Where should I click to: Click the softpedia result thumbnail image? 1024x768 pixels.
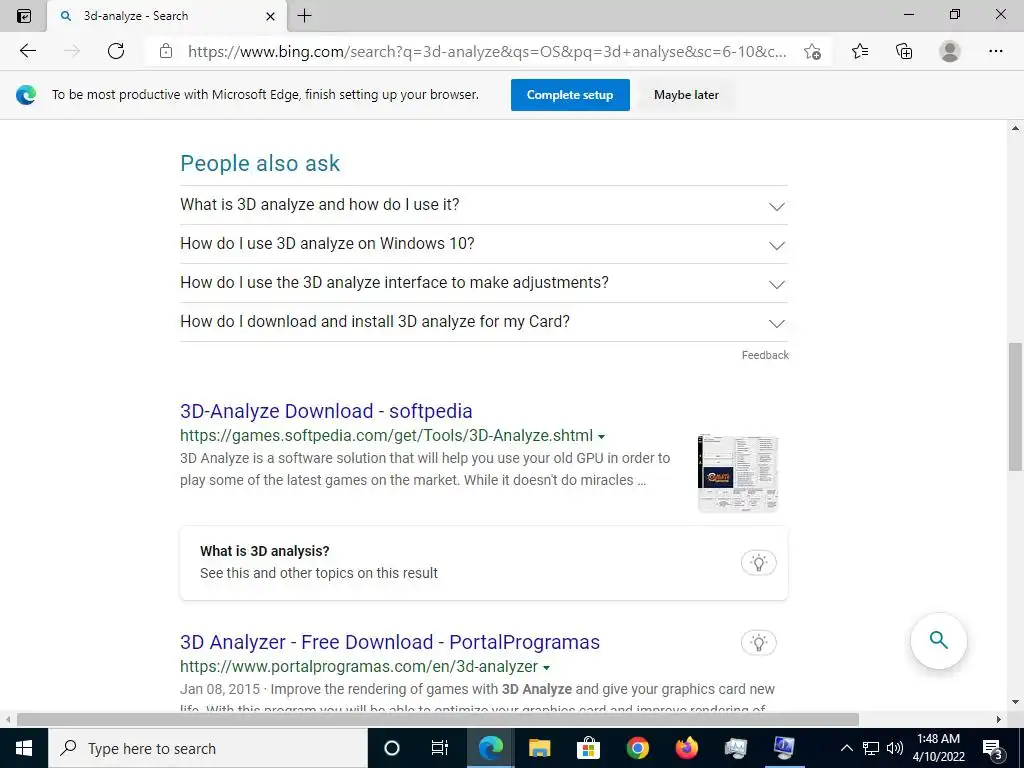coord(738,473)
